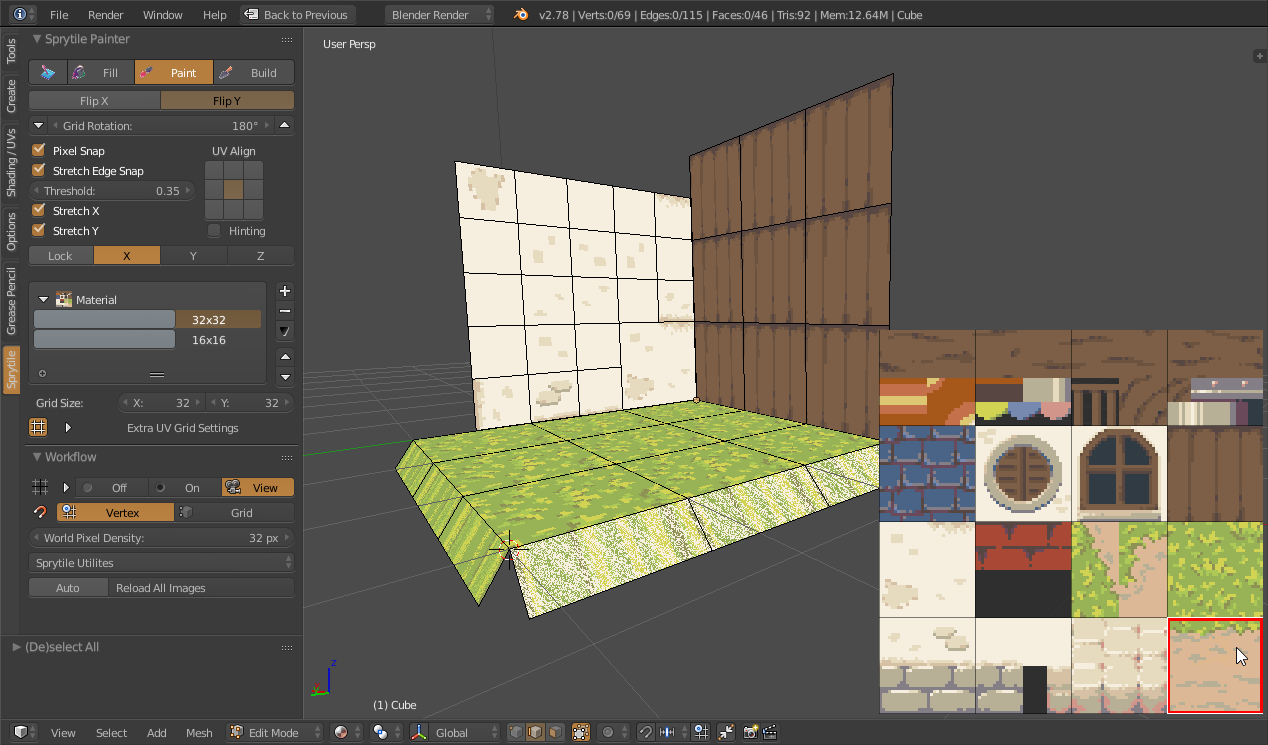Viewport: 1268px width, 745px height.
Task: Open the Edit Mode dropdown
Action: tap(276, 732)
